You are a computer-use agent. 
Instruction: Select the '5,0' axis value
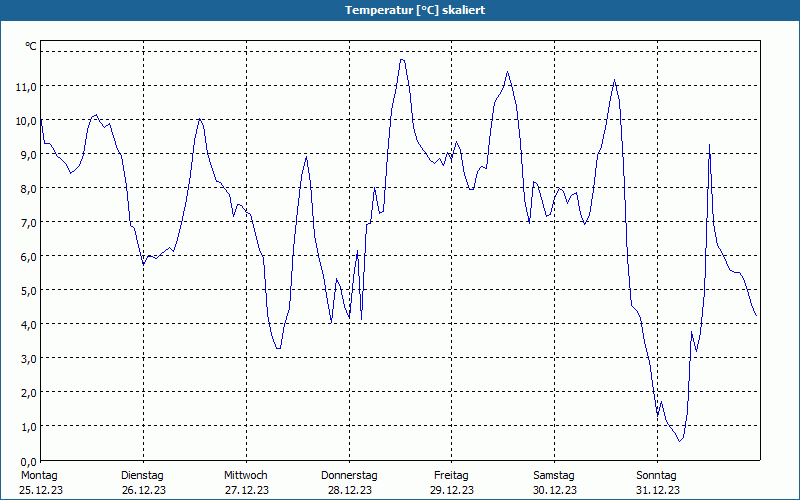(29, 291)
